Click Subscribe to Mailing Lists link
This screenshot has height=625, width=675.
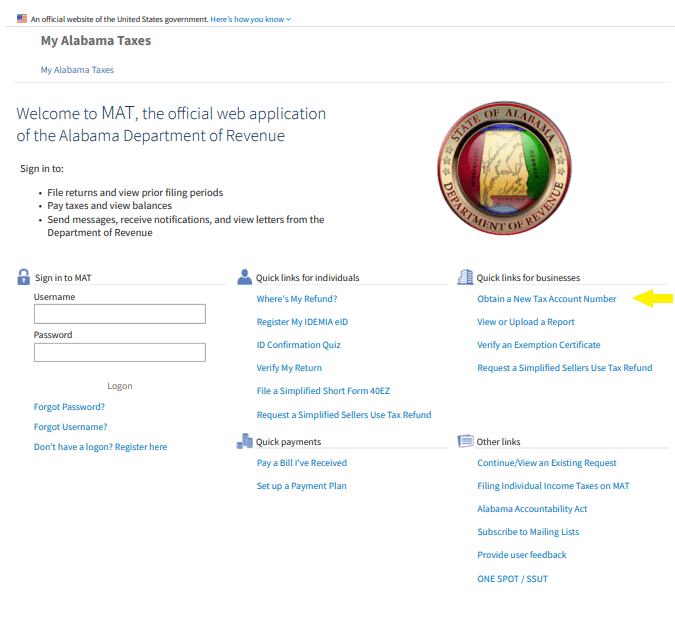[528, 532]
